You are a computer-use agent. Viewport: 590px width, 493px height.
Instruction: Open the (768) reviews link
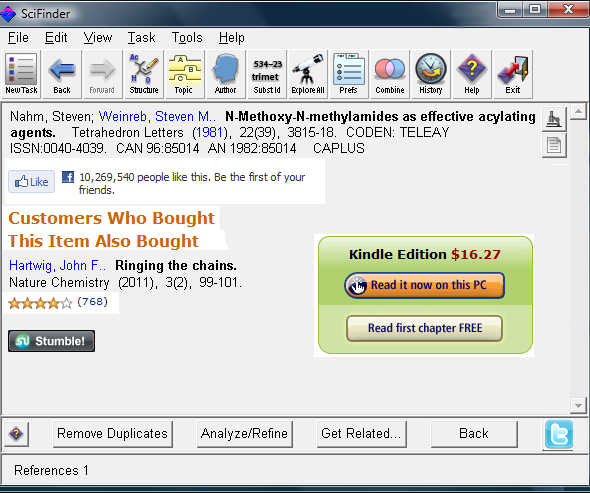[93, 302]
